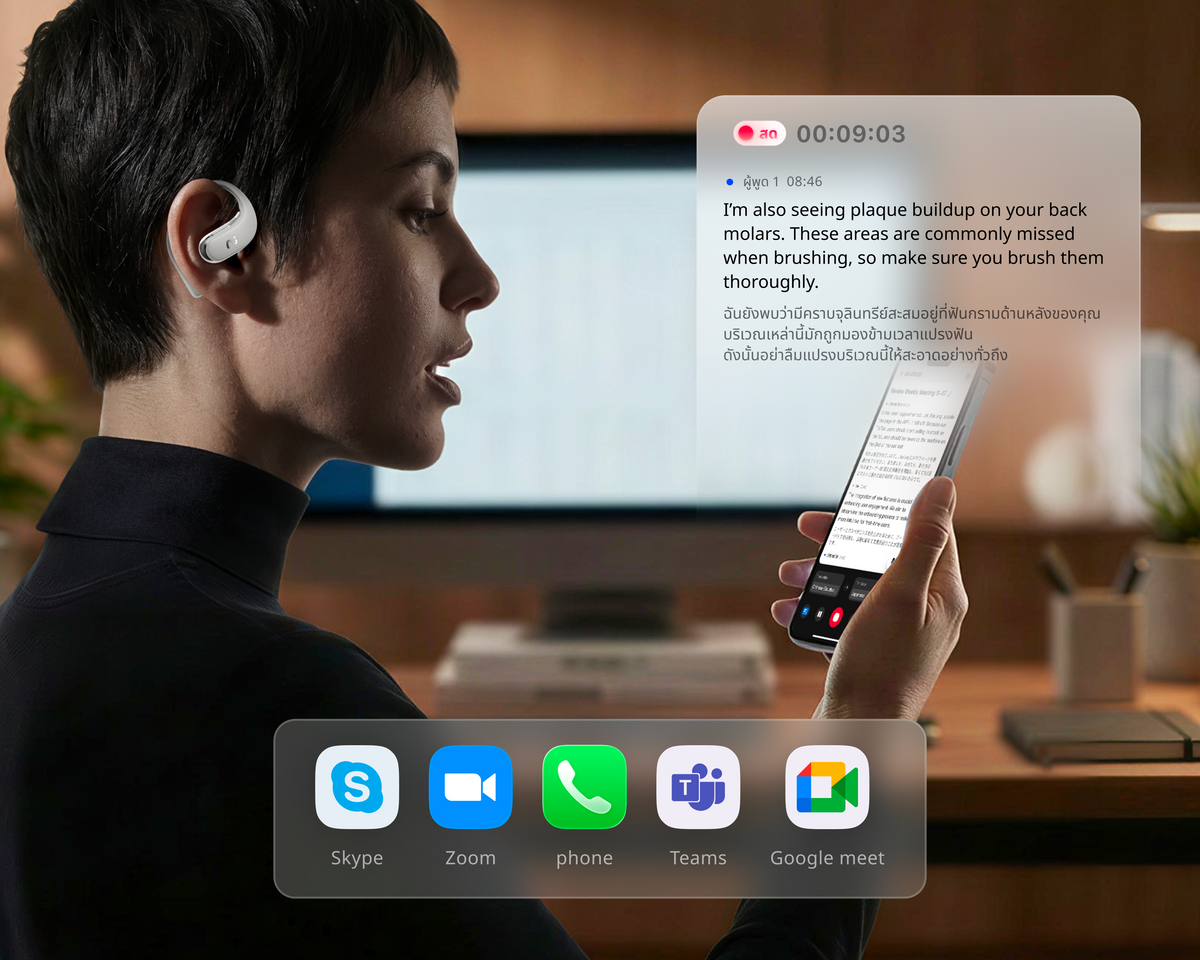
Task: Tap the green phone call icon
Action: click(x=584, y=787)
